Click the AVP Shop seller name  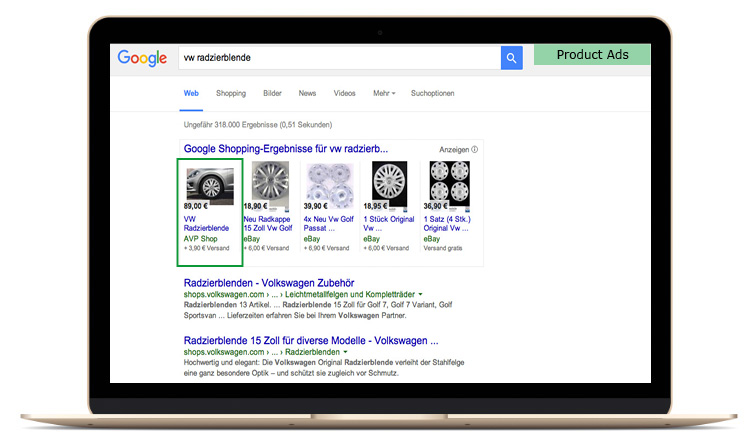point(200,239)
